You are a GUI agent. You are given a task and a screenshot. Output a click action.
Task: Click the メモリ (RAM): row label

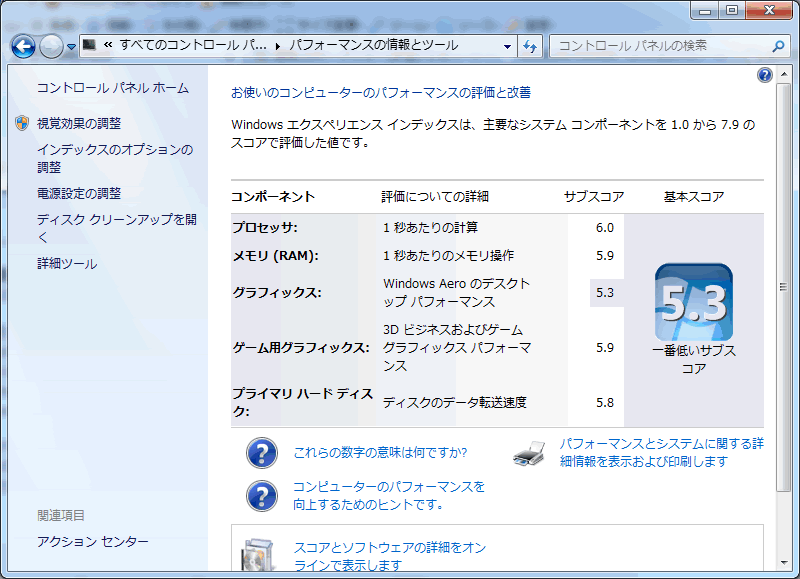pyautogui.click(x=276, y=256)
